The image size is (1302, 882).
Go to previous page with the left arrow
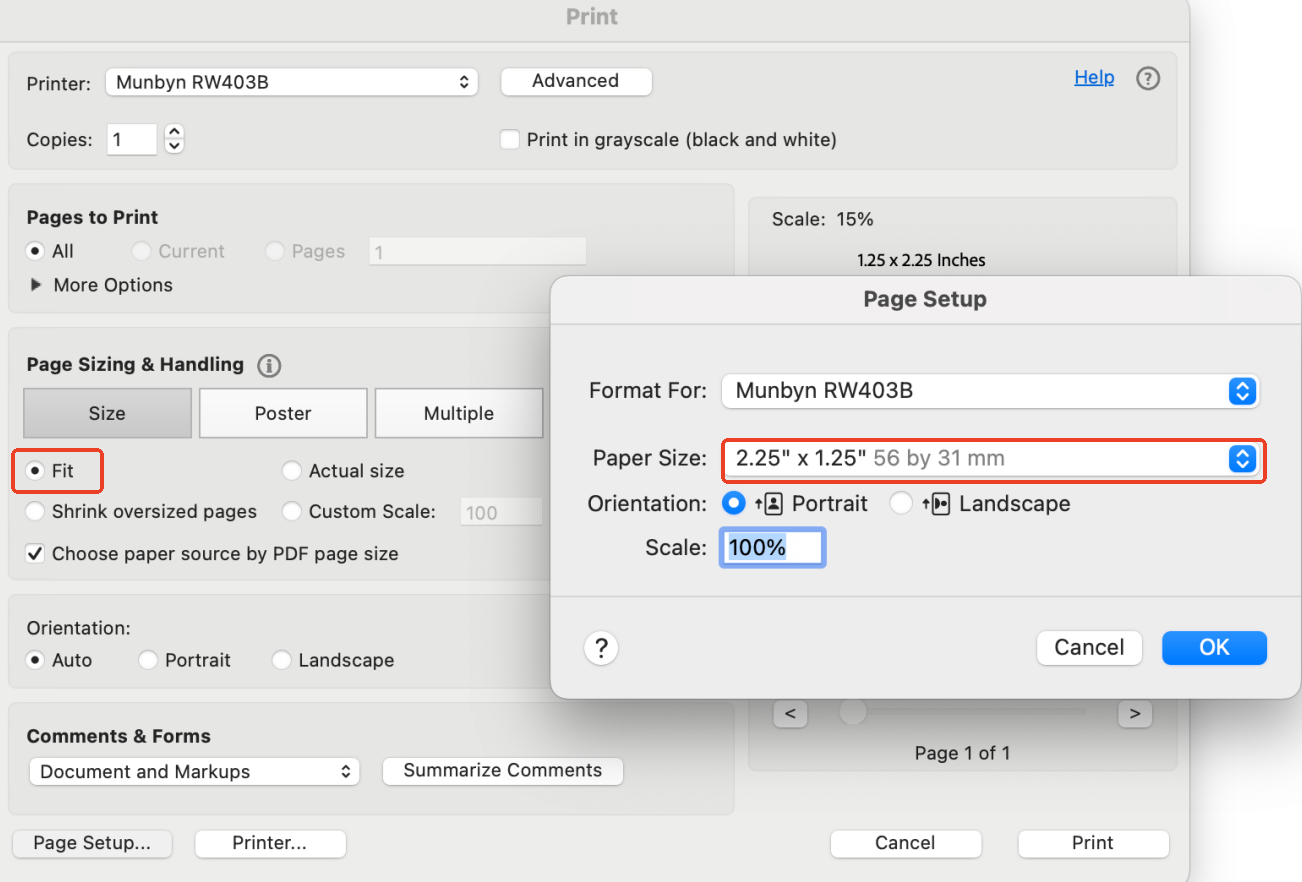(790, 713)
